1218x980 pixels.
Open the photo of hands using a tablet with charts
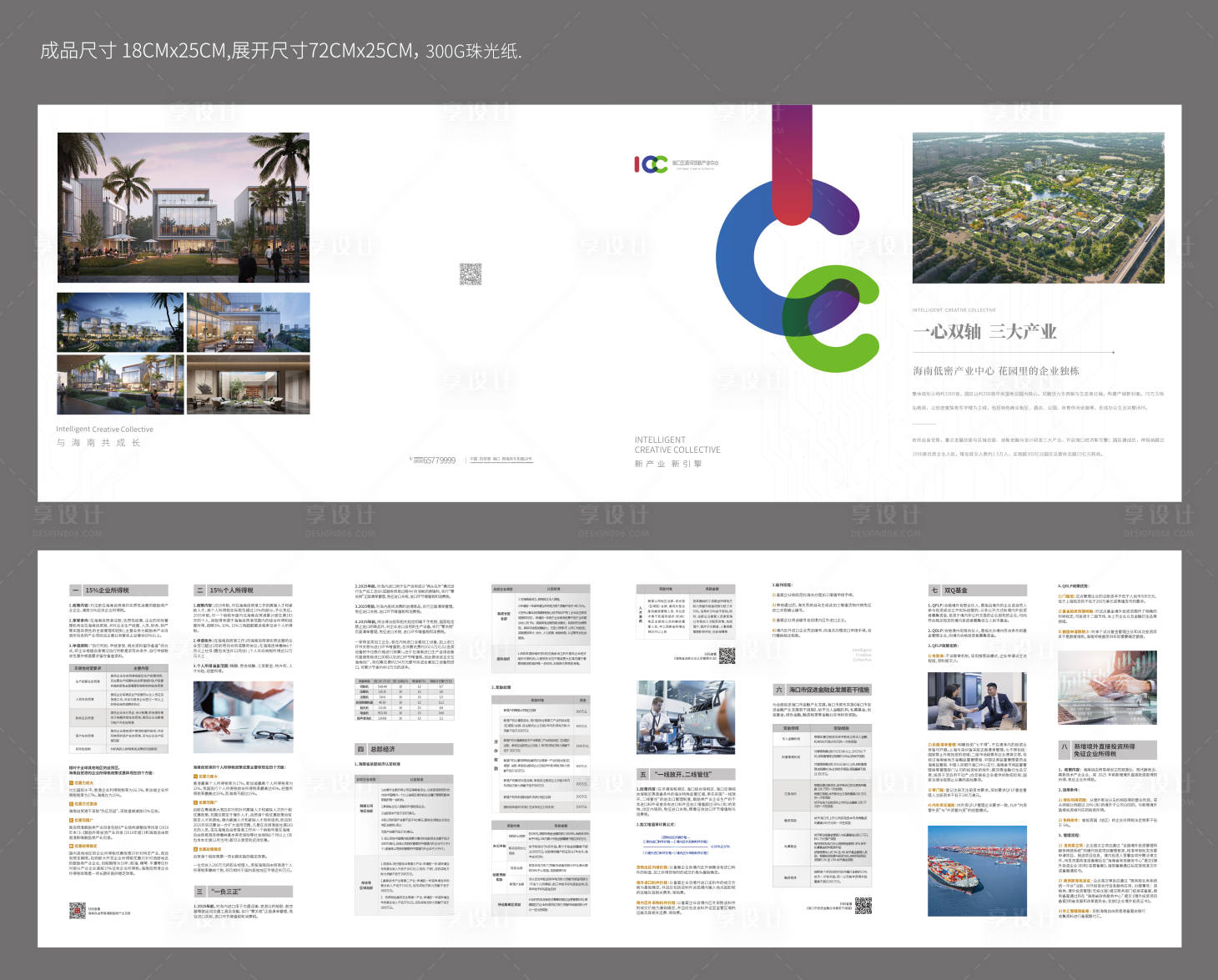(x=1107, y=688)
